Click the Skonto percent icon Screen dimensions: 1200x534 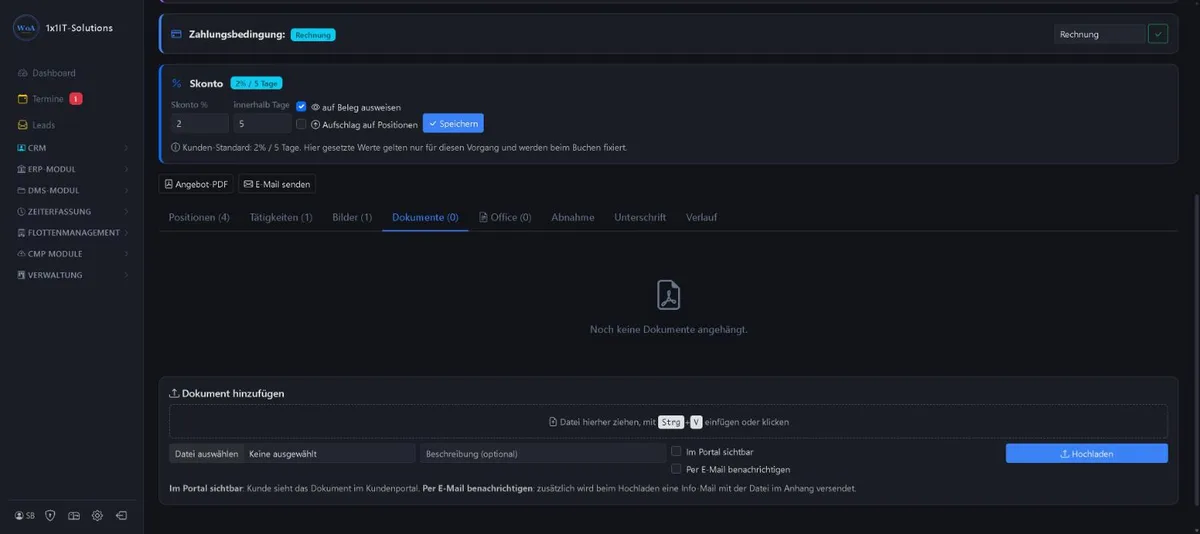176,84
